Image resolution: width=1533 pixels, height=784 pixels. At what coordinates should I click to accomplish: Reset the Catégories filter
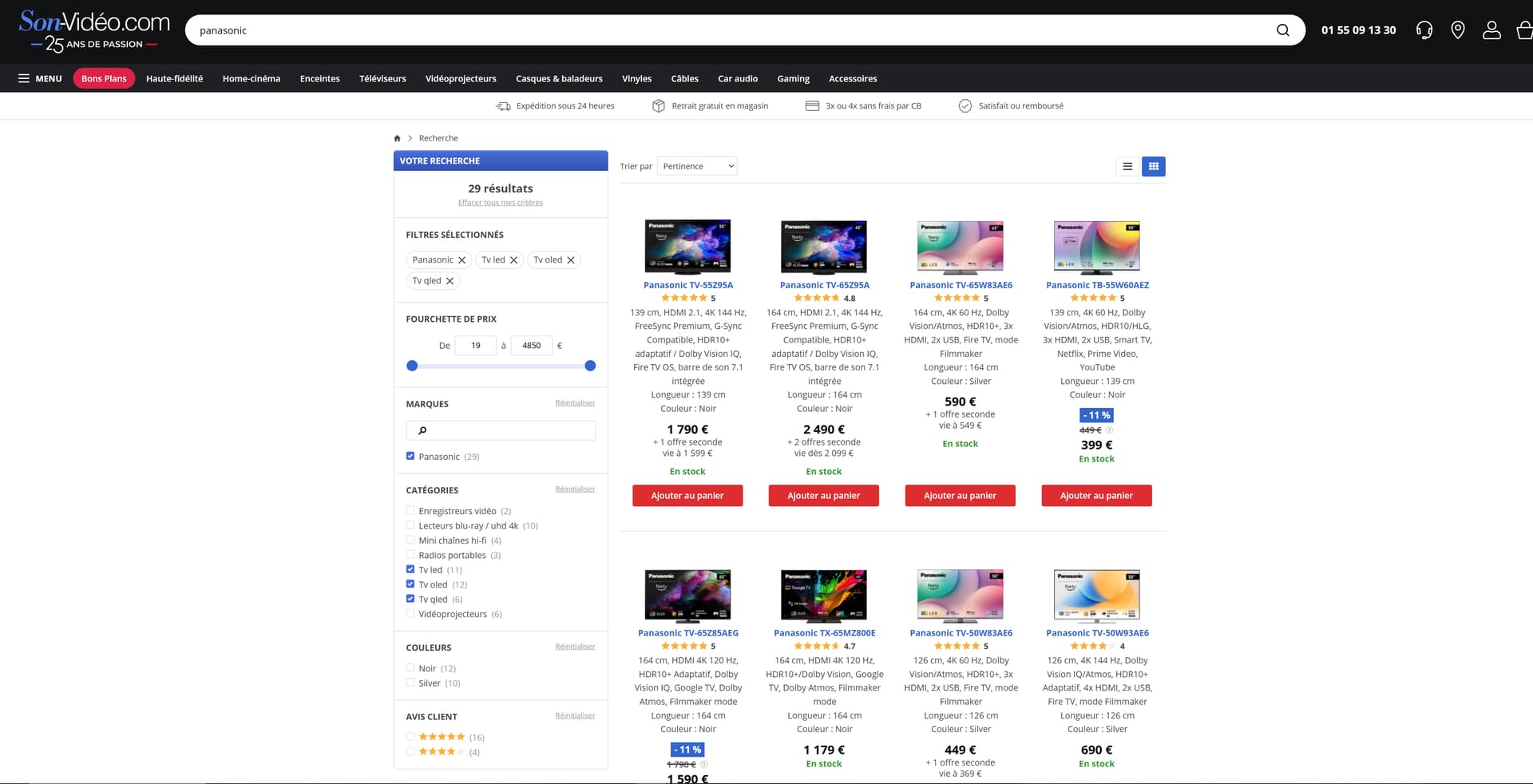coord(575,489)
